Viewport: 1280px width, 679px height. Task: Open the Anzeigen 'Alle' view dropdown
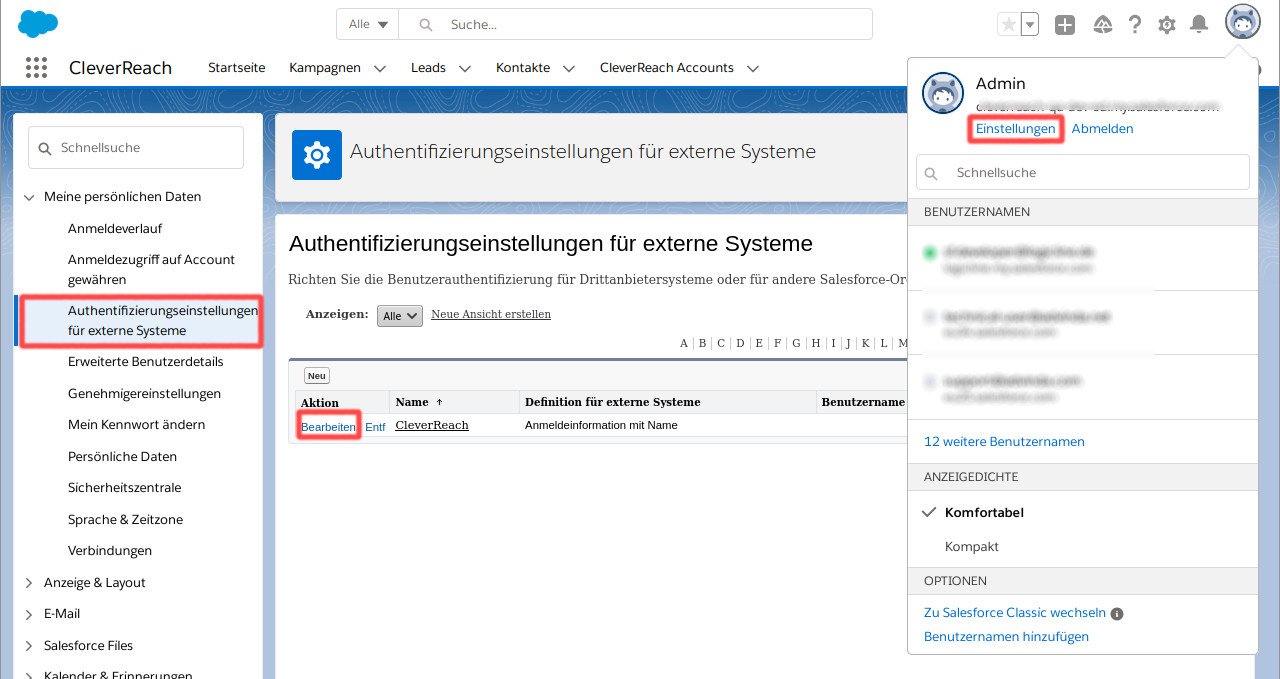point(400,316)
